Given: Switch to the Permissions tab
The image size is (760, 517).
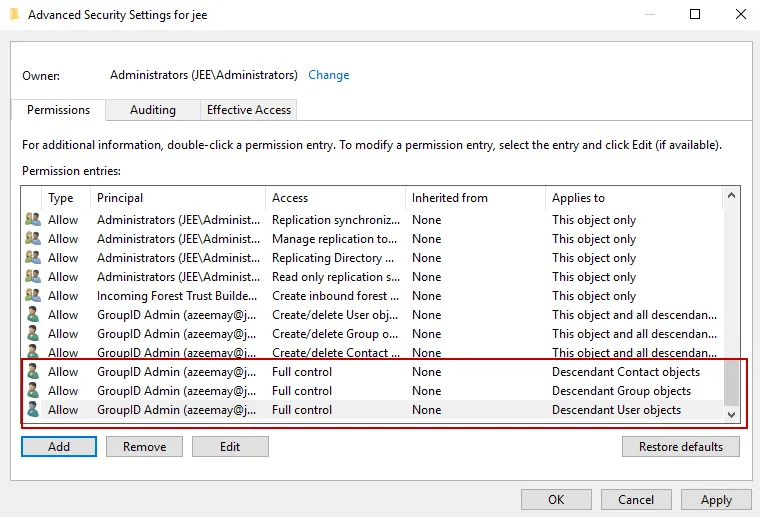Looking at the screenshot, I should coord(58,110).
